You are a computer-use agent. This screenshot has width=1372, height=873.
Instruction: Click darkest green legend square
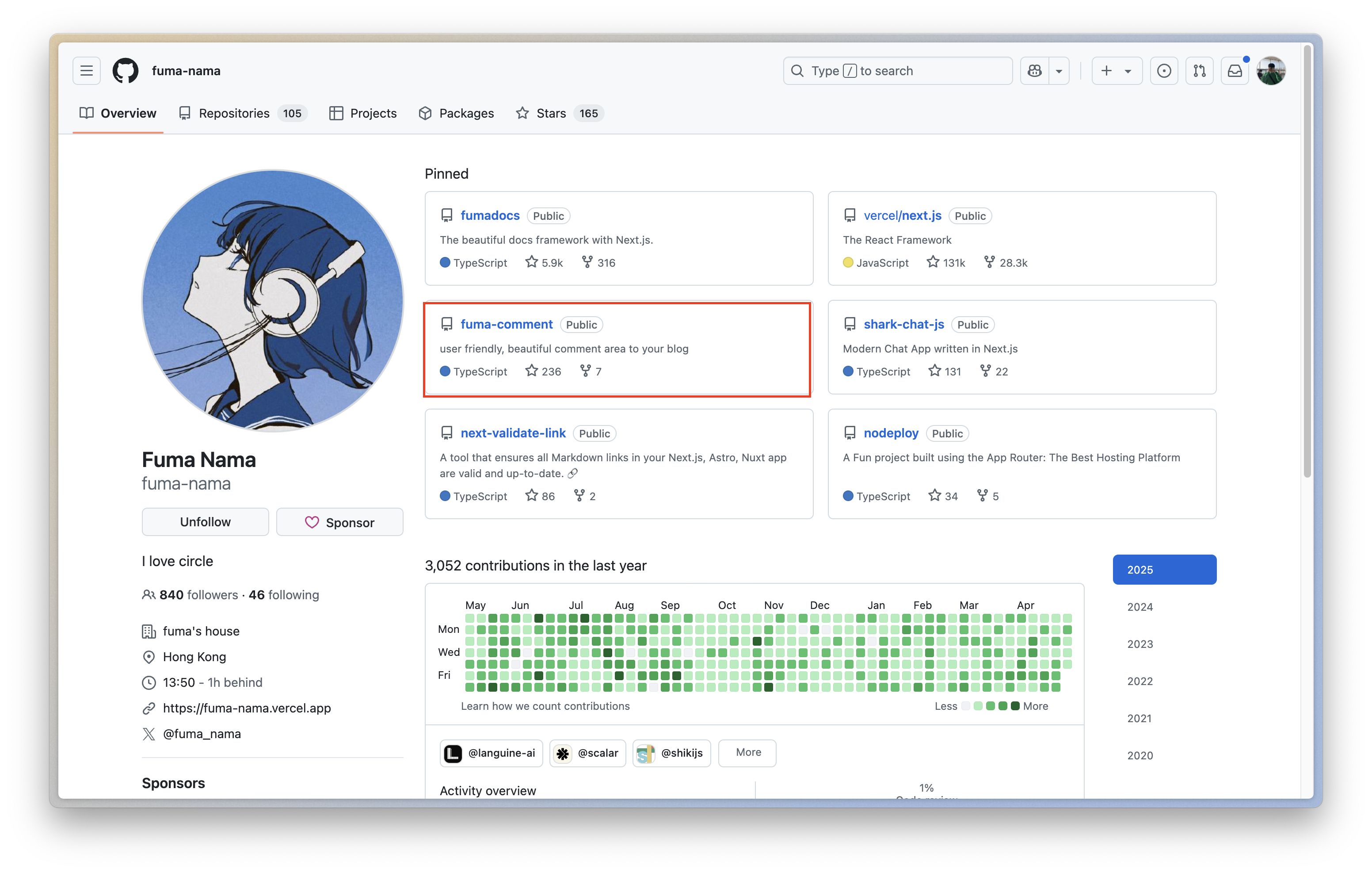click(x=1015, y=706)
